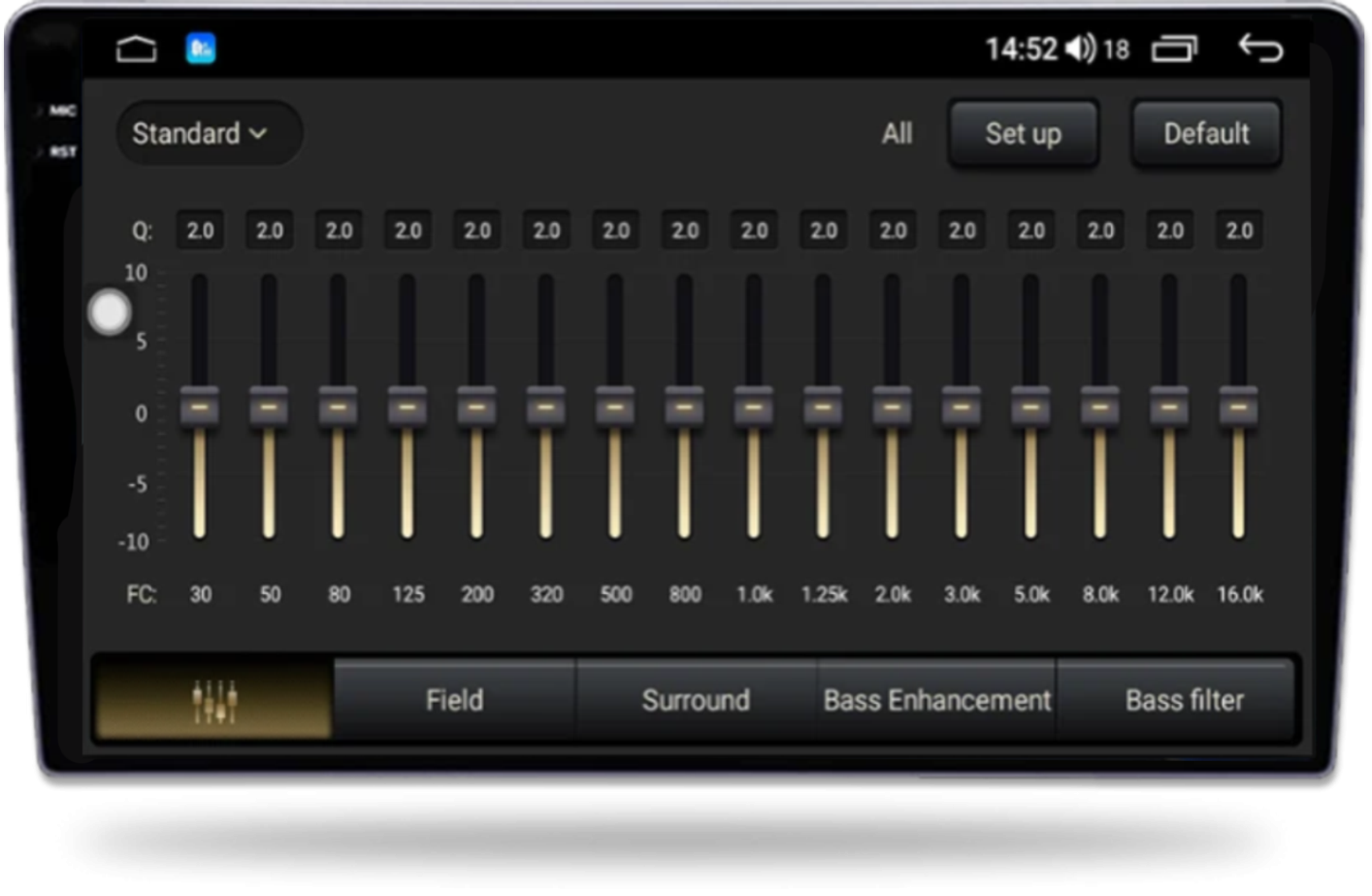Select the Q value box for 500 Hz
Image resolution: width=1372 pixels, height=896 pixels.
(615, 231)
